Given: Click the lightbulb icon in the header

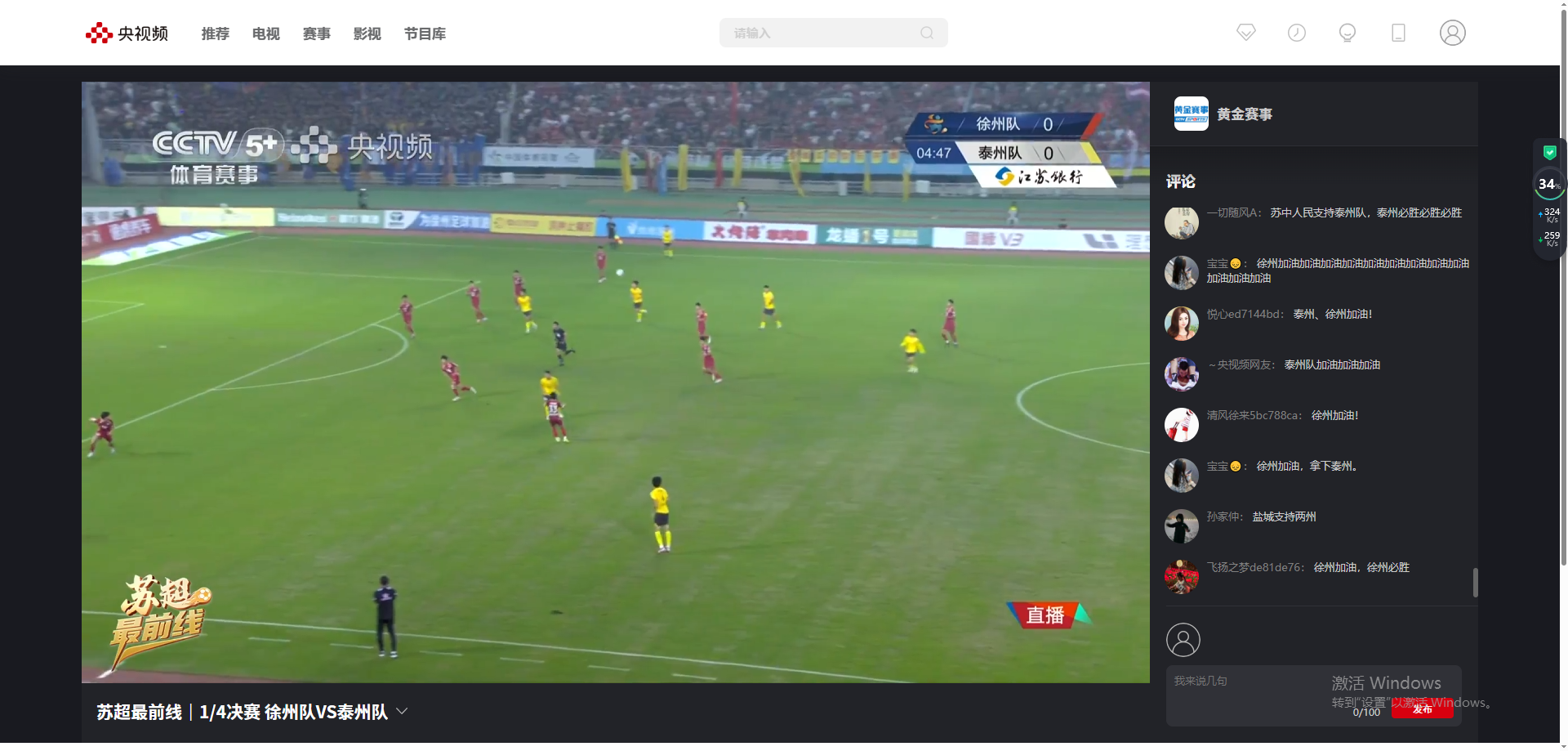Looking at the screenshot, I should click(1347, 33).
